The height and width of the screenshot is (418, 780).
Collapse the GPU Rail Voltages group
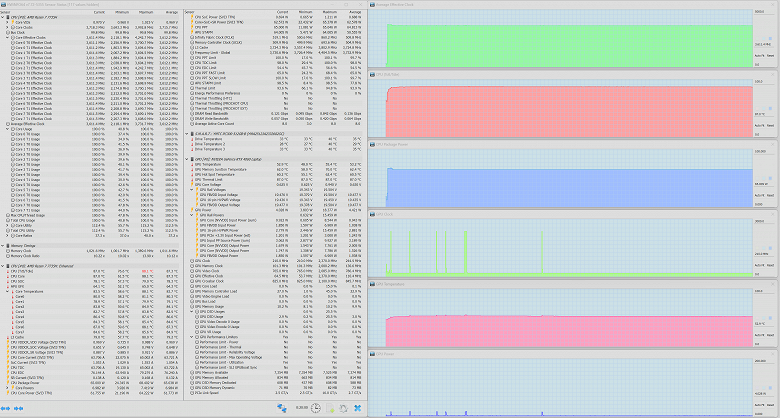click(x=192, y=190)
